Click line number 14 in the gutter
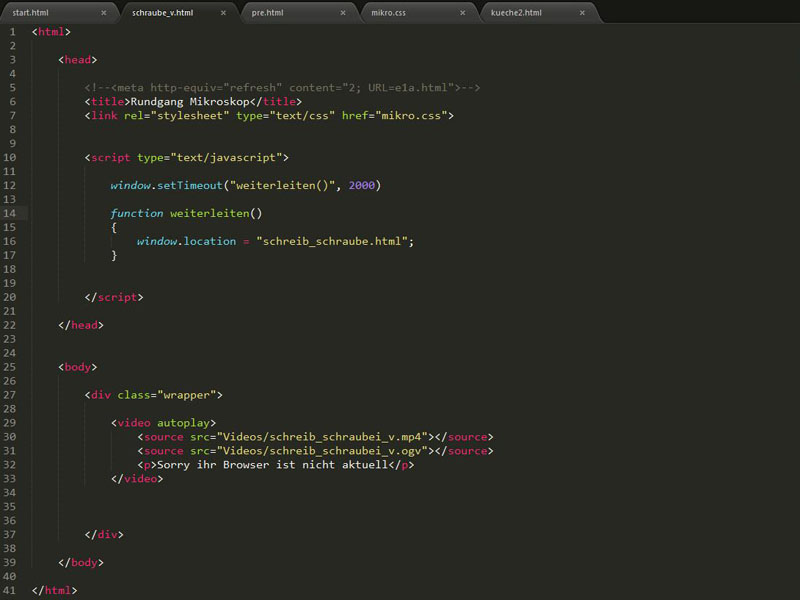The image size is (800, 600). pos(10,213)
